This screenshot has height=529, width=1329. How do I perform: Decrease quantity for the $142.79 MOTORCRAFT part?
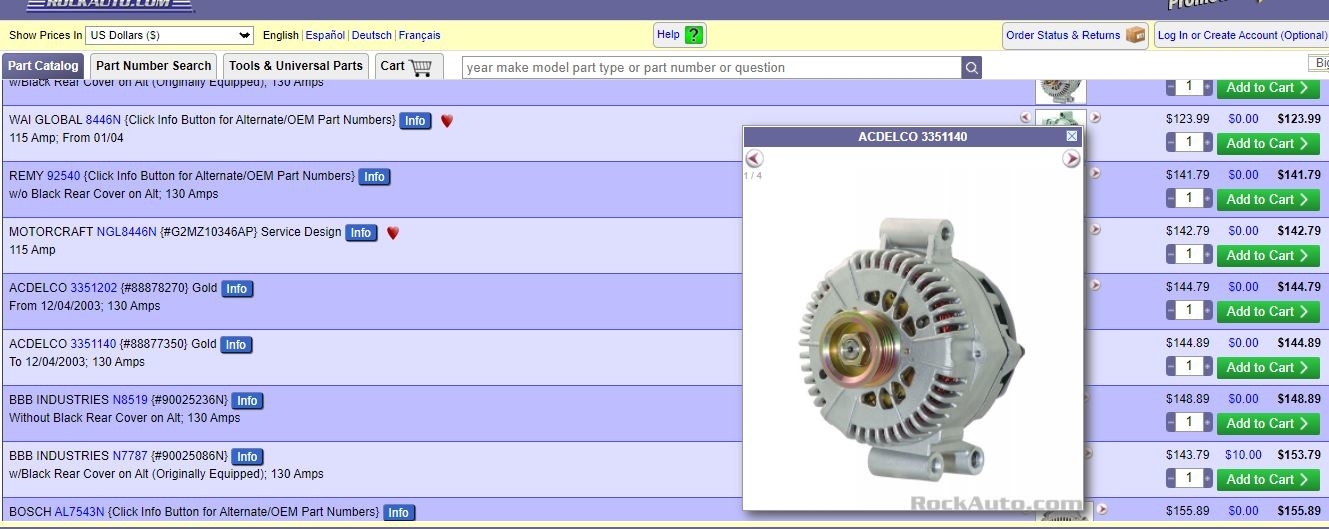1171,255
